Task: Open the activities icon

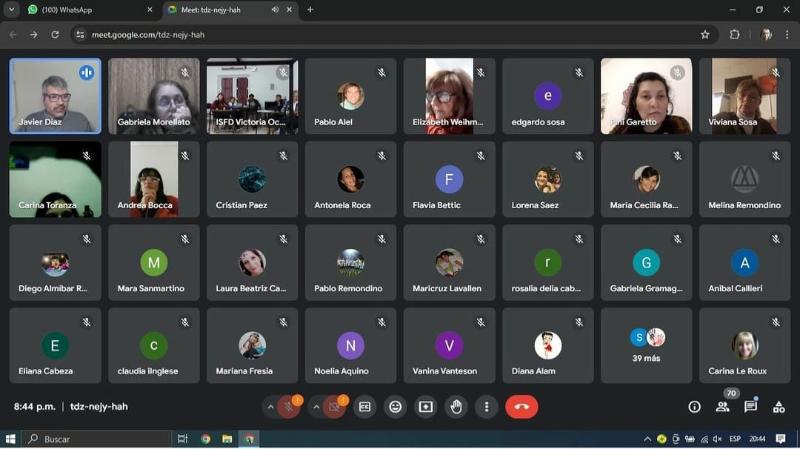Action: coord(778,407)
